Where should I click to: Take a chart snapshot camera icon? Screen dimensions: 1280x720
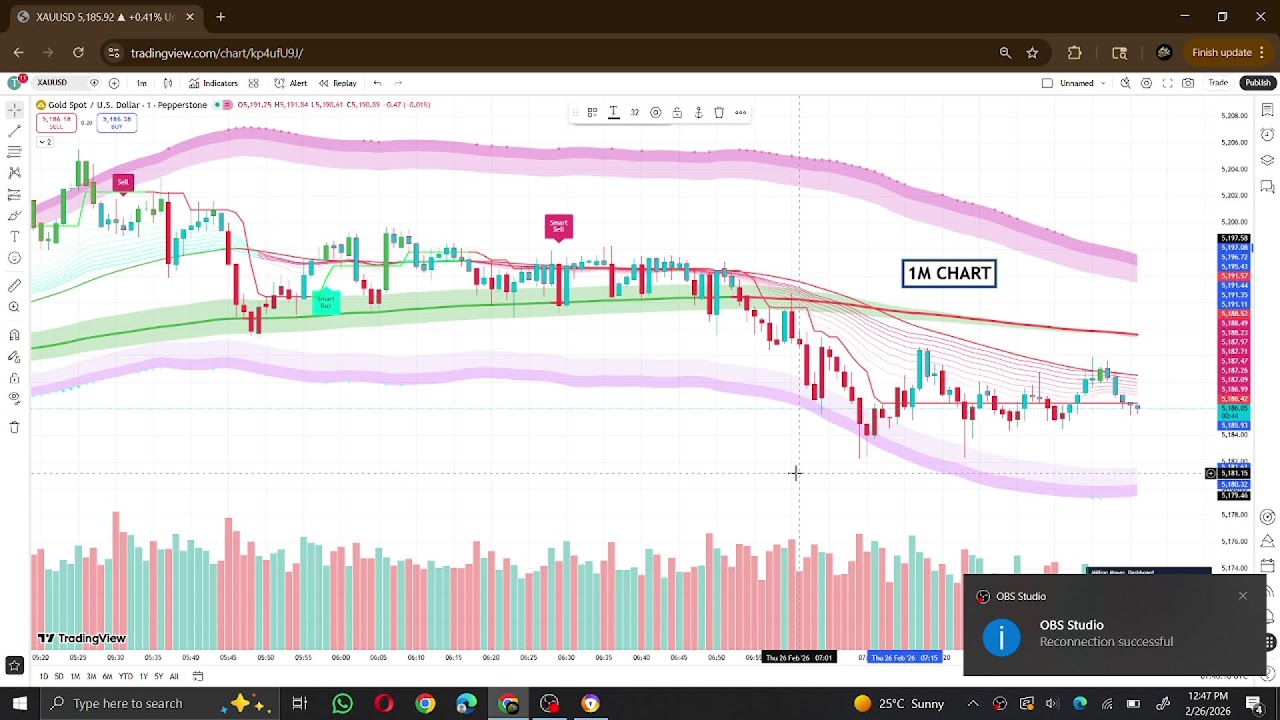[1188, 83]
